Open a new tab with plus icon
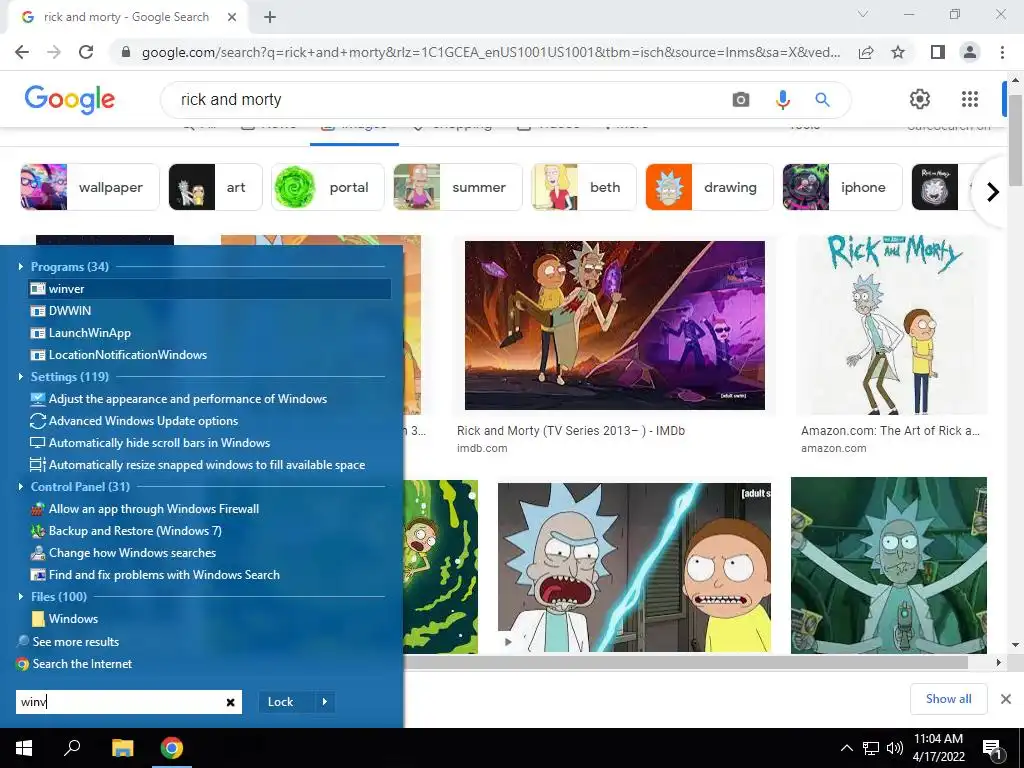The width and height of the screenshot is (1024, 768). (x=270, y=17)
